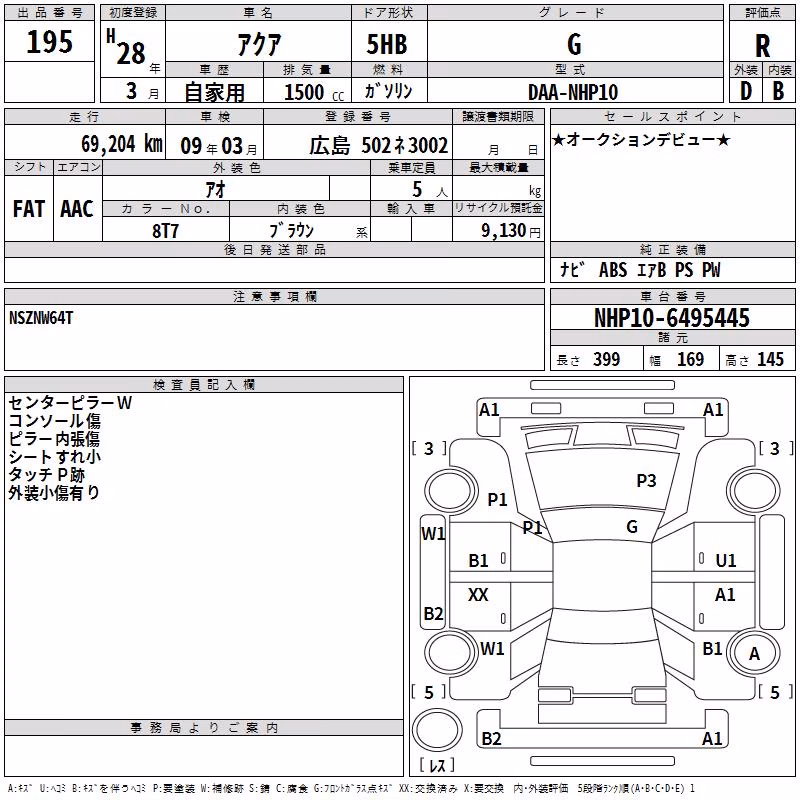Click the A1 mark on rear bumper

[712, 739]
